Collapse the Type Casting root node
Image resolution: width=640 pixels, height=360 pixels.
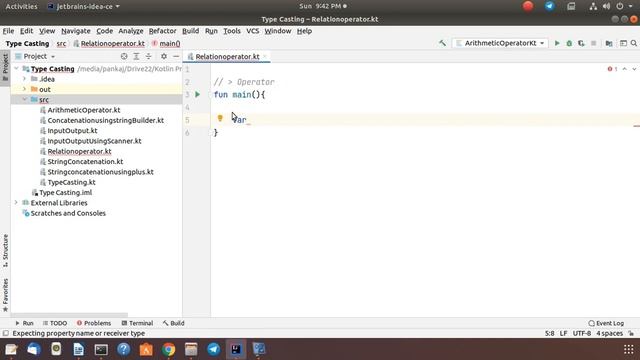point(16,69)
